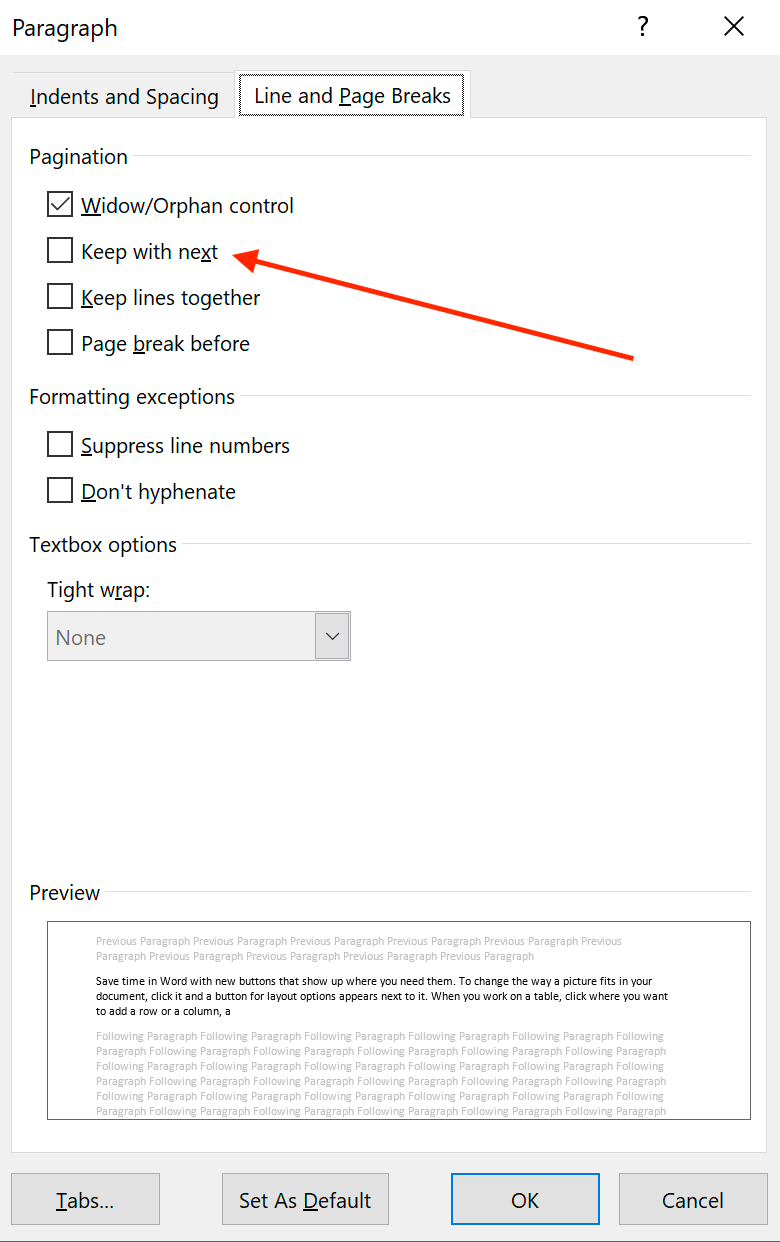This screenshot has width=780, height=1242.
Task: Open the dialog Help icon
Action: (643, 27)
